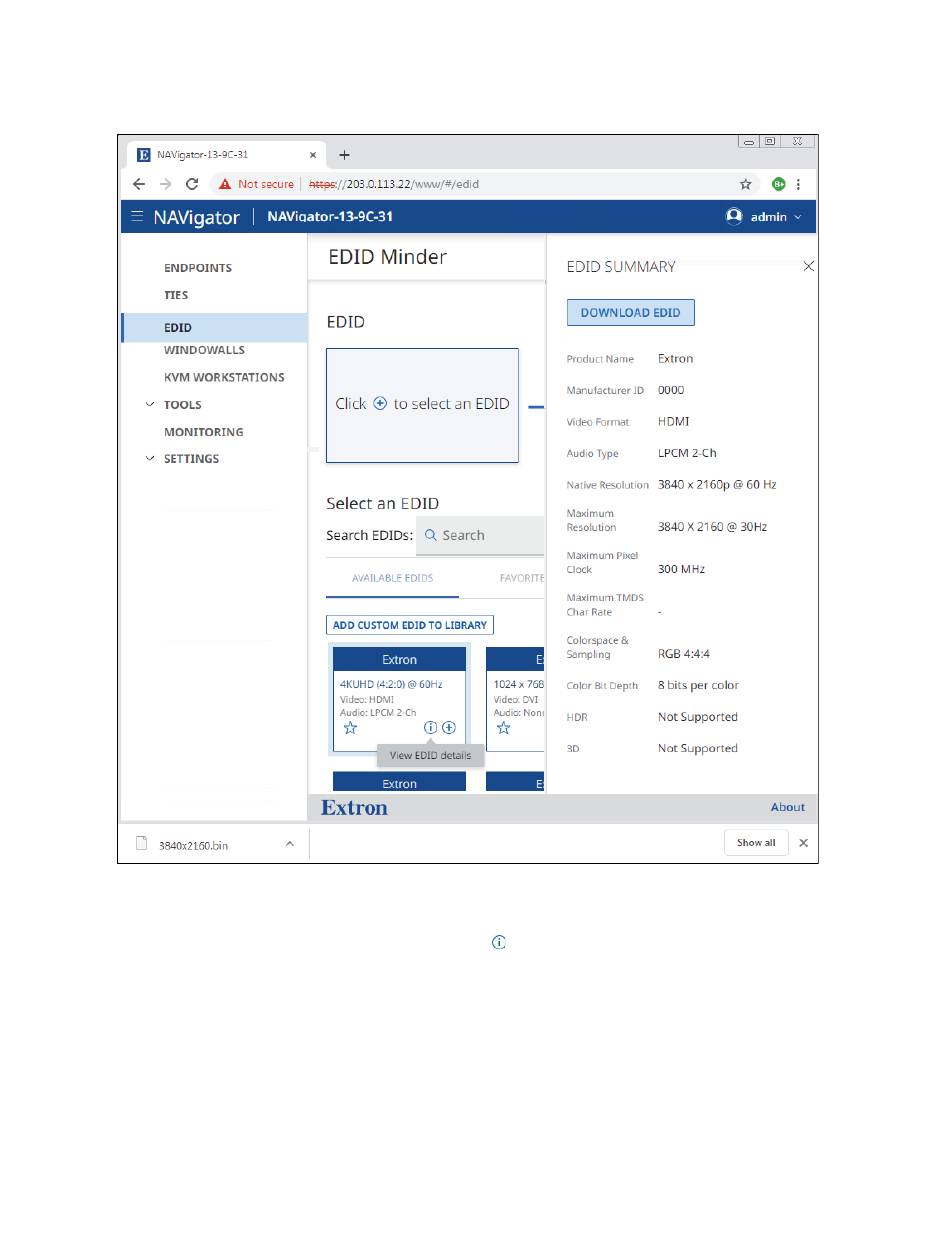Click the LPCM 2-Ch audio type value
Viewport: 950px width, 1260px height.
pos(687,453)
